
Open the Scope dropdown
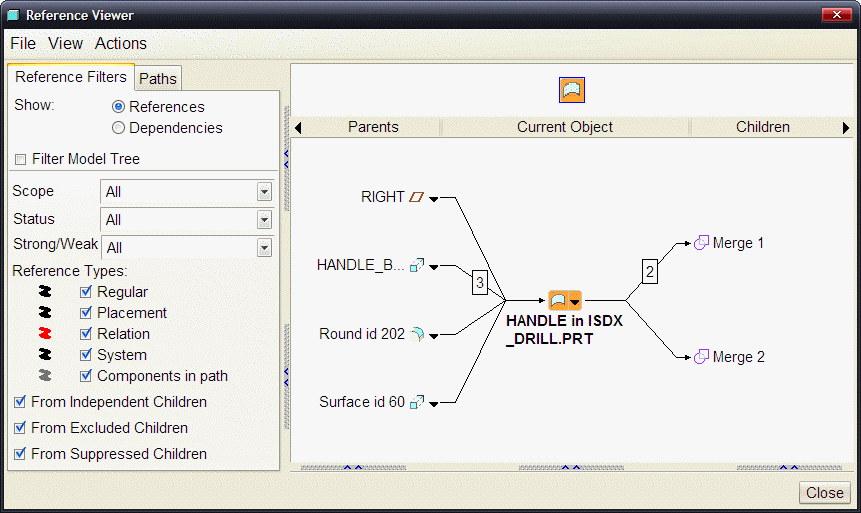tap(264, 192)
